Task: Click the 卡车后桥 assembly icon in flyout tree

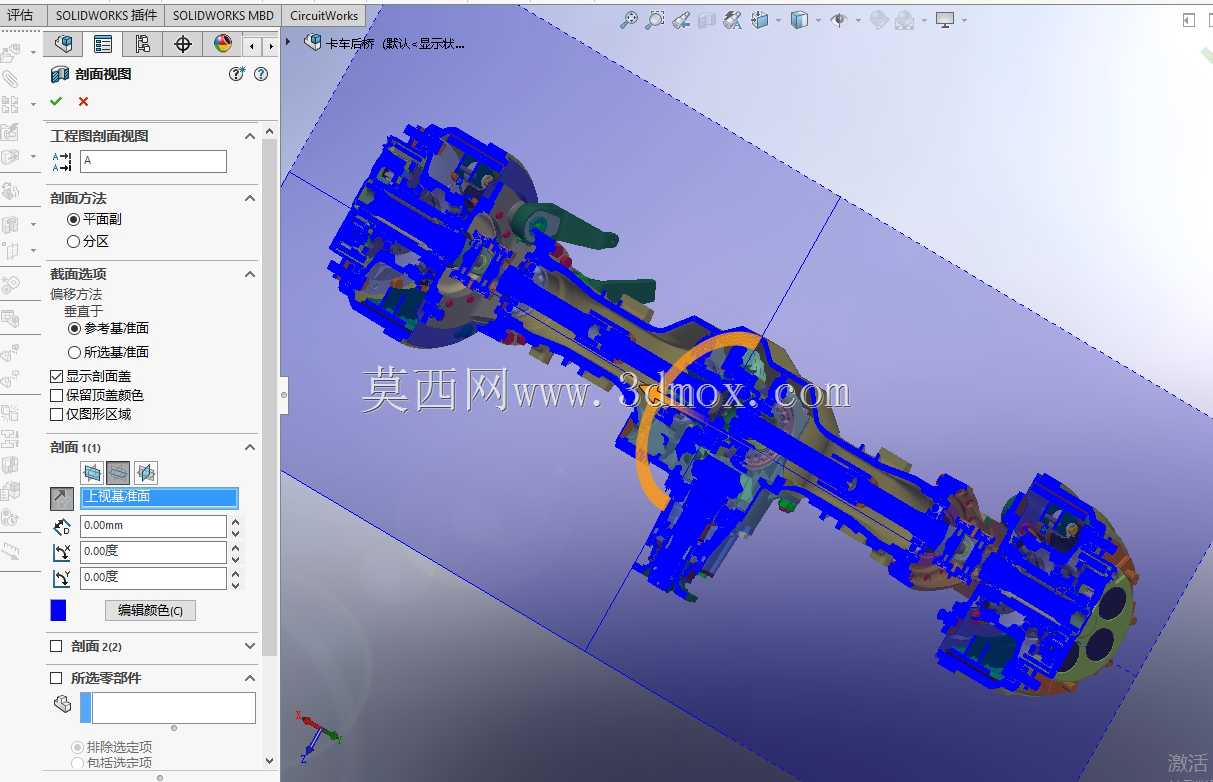Action: pyautogui.click(x=313, y=42)
